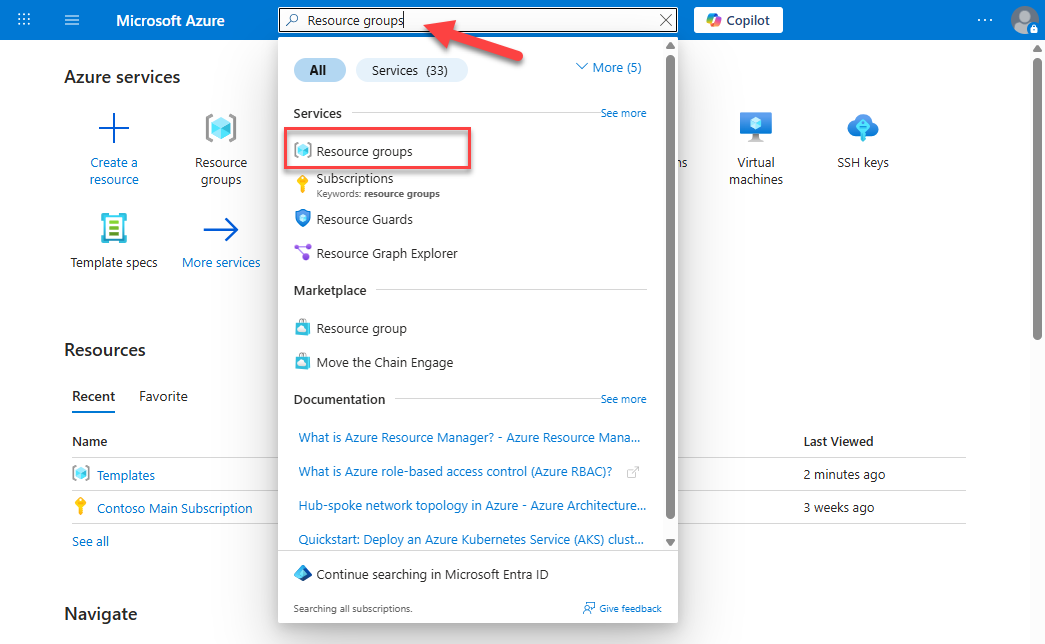Viewport: 1045px width, 644px height.
Task: Open Move the Chain Engage Marketplace result
Action: (385, 363)
